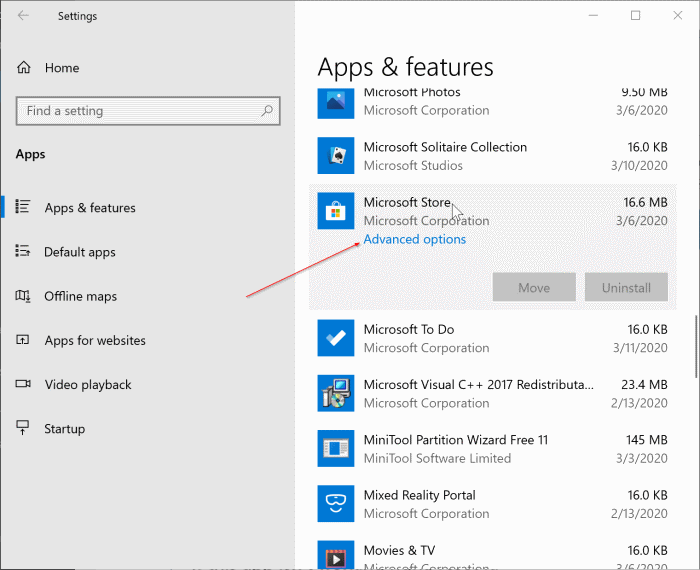Open Advanced options for Microsoft Store
The image size is (700, 570).
click(x=415, y=239)
